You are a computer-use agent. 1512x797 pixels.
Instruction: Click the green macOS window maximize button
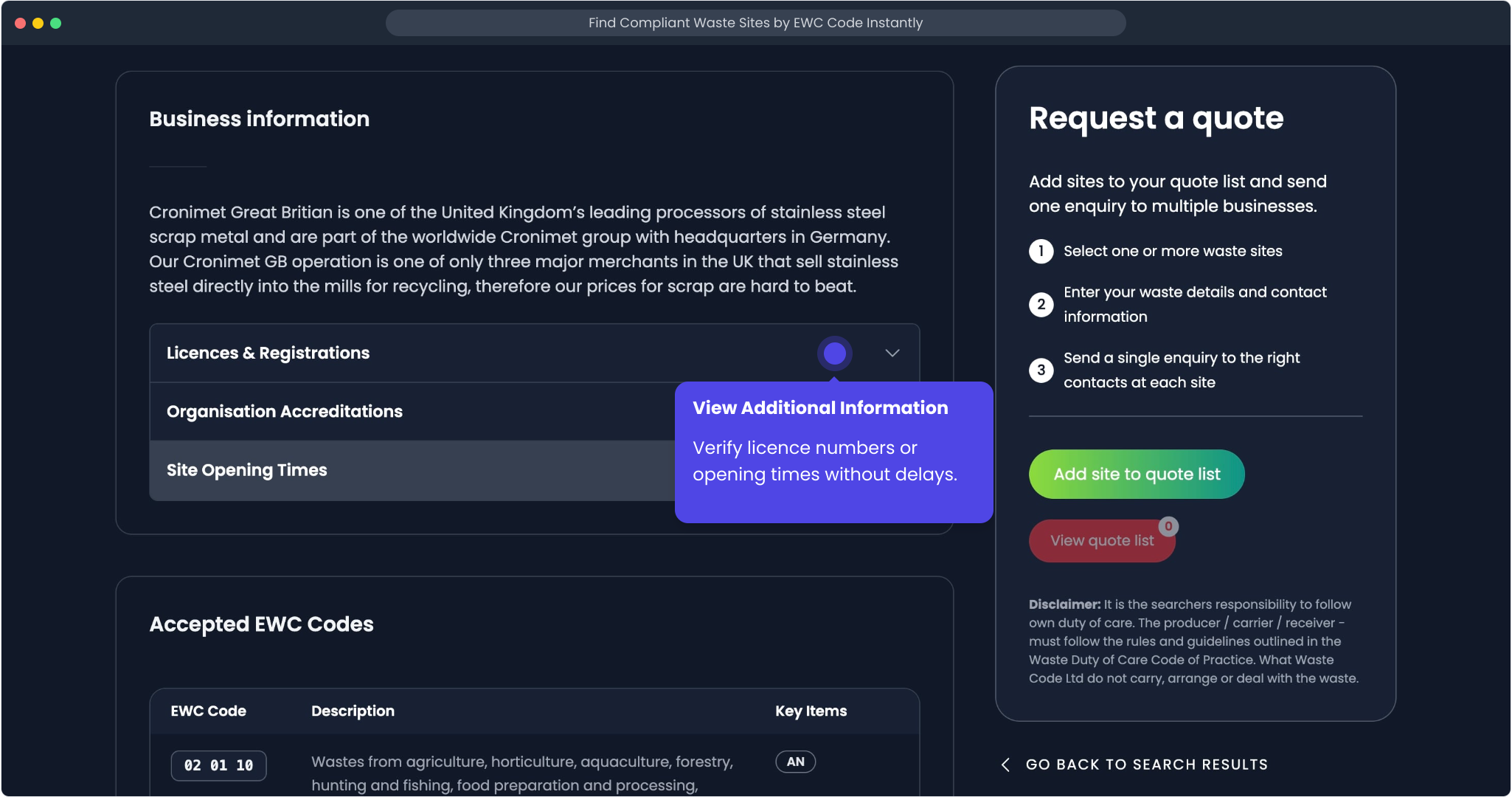pos(56,23)
